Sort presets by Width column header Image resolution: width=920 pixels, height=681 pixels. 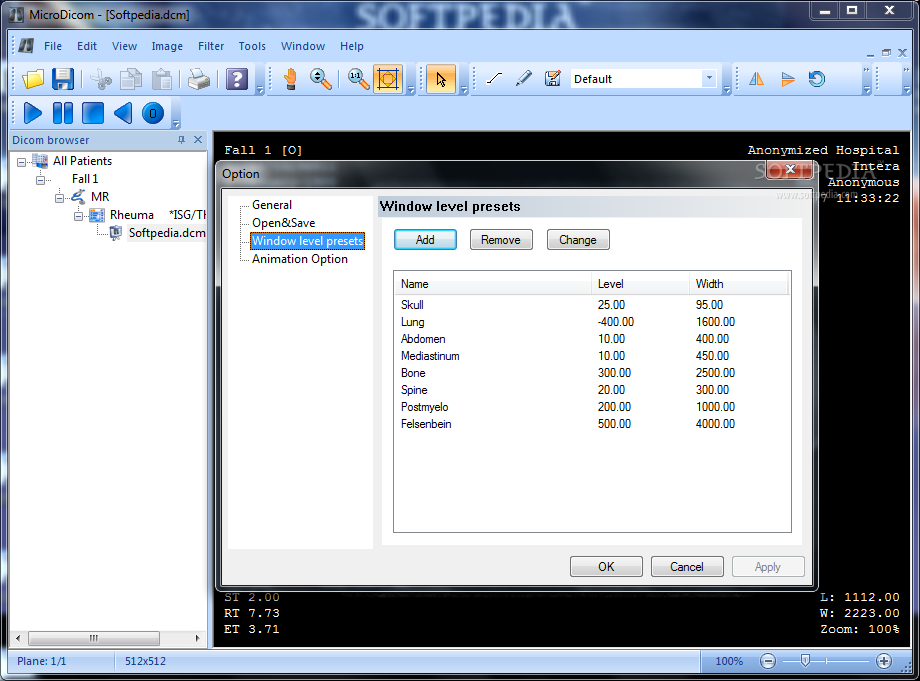(x=738, y=284)
